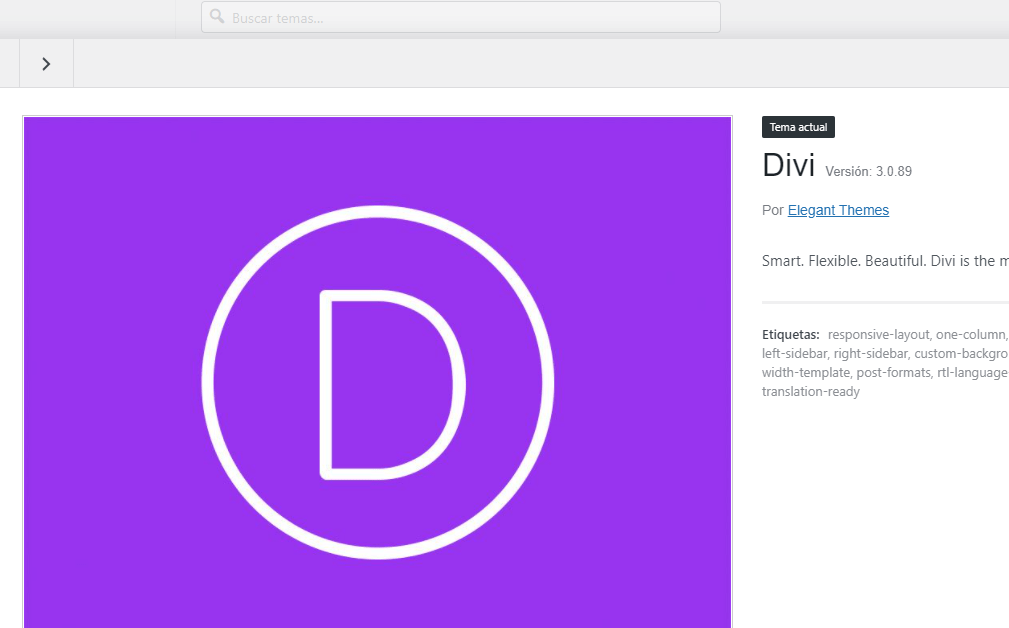Focus the 'Buscar temas...' search field
1009x628 pixels.
pyautogui.click(x=461, y=17)
